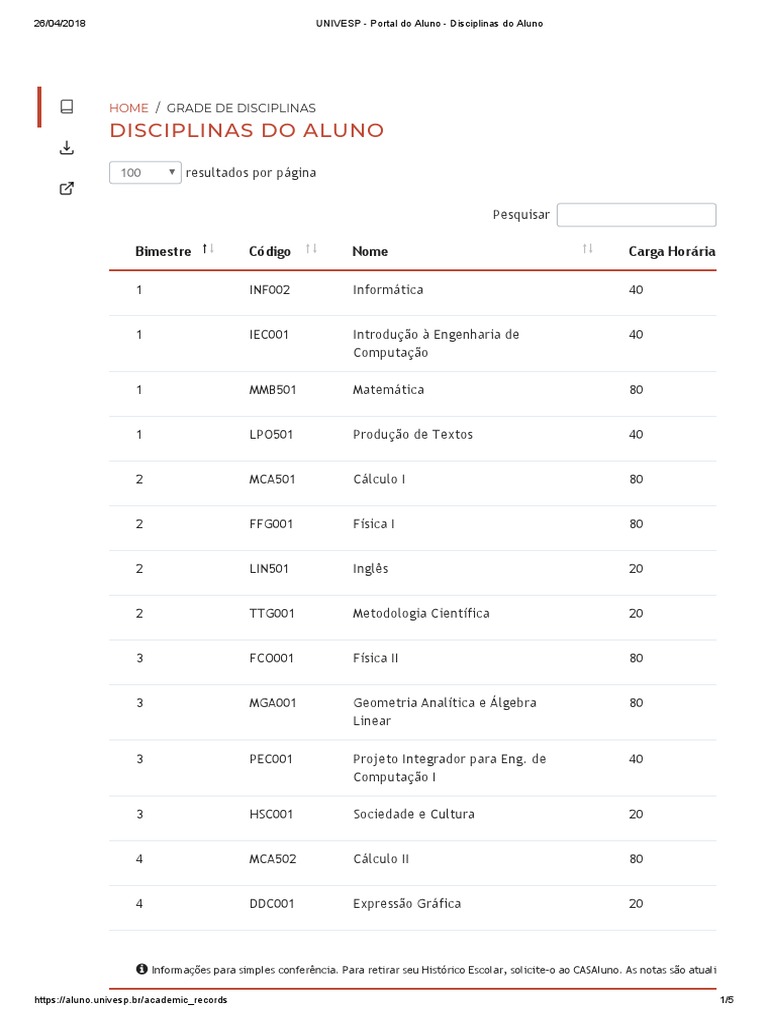
Task: Focus the Pesquisar search field
Action: pyautogui.click(x=636, y=215)
